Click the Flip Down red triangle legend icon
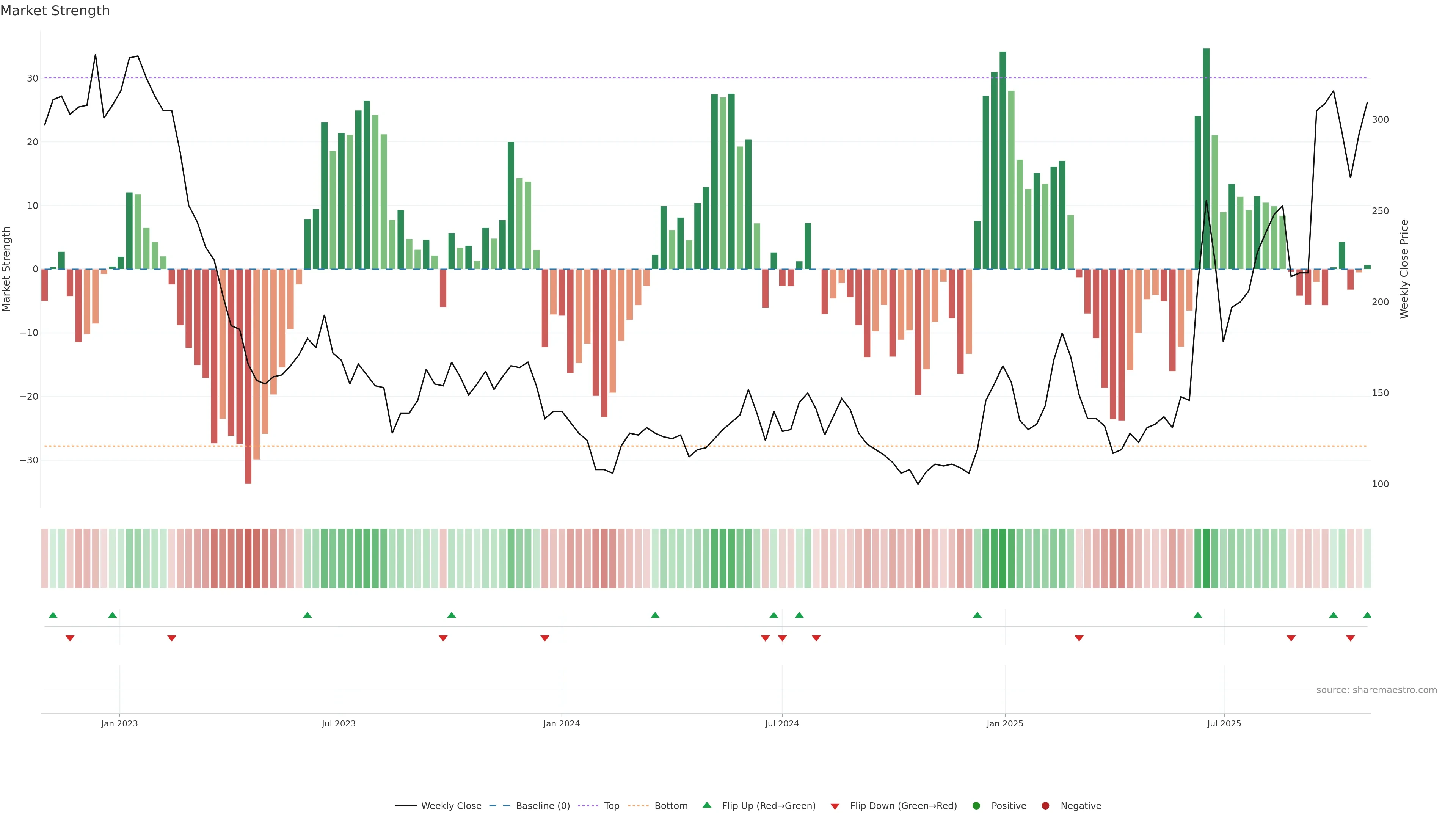The image size is (1456, 819). pyautogui.click(x=835, y=806)
